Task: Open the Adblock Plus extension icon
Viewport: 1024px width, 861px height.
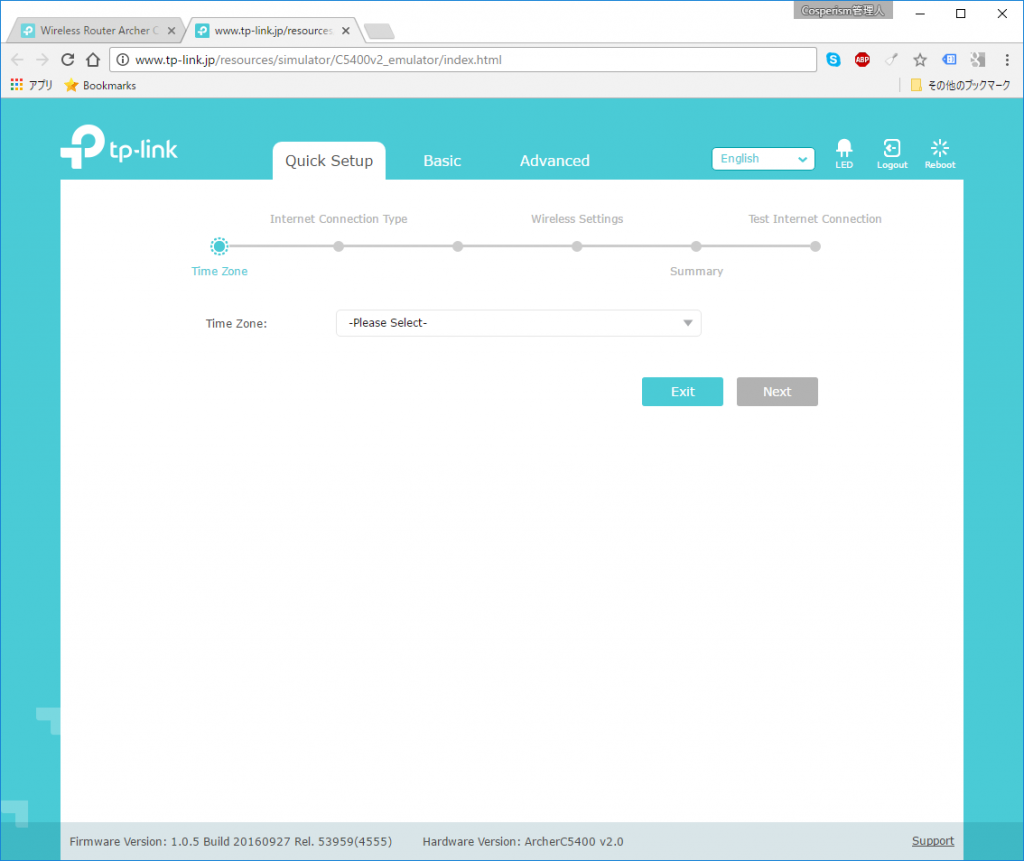Action: click(x=862, y=59)
